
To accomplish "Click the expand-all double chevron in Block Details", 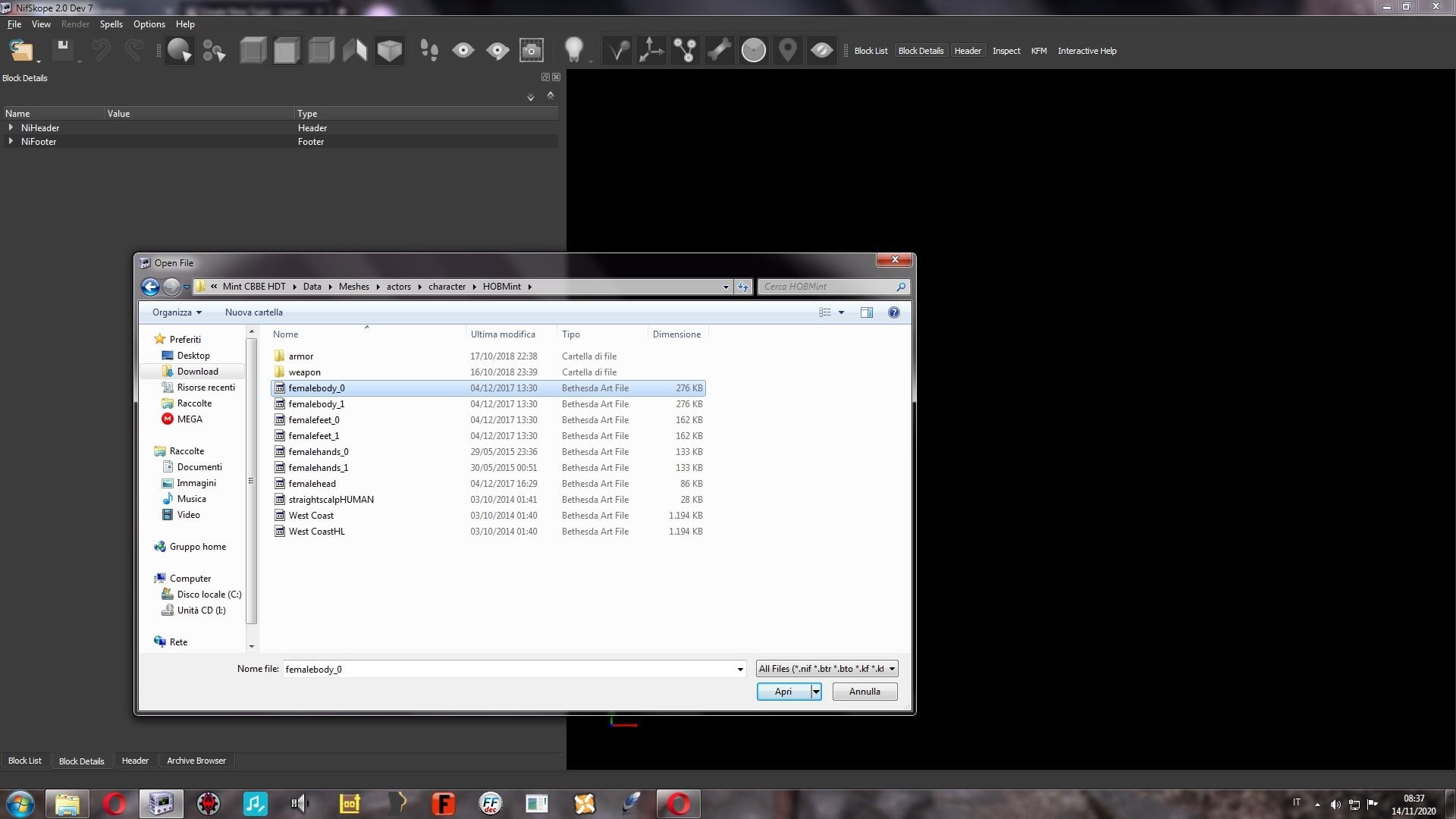I will point(531,97).
